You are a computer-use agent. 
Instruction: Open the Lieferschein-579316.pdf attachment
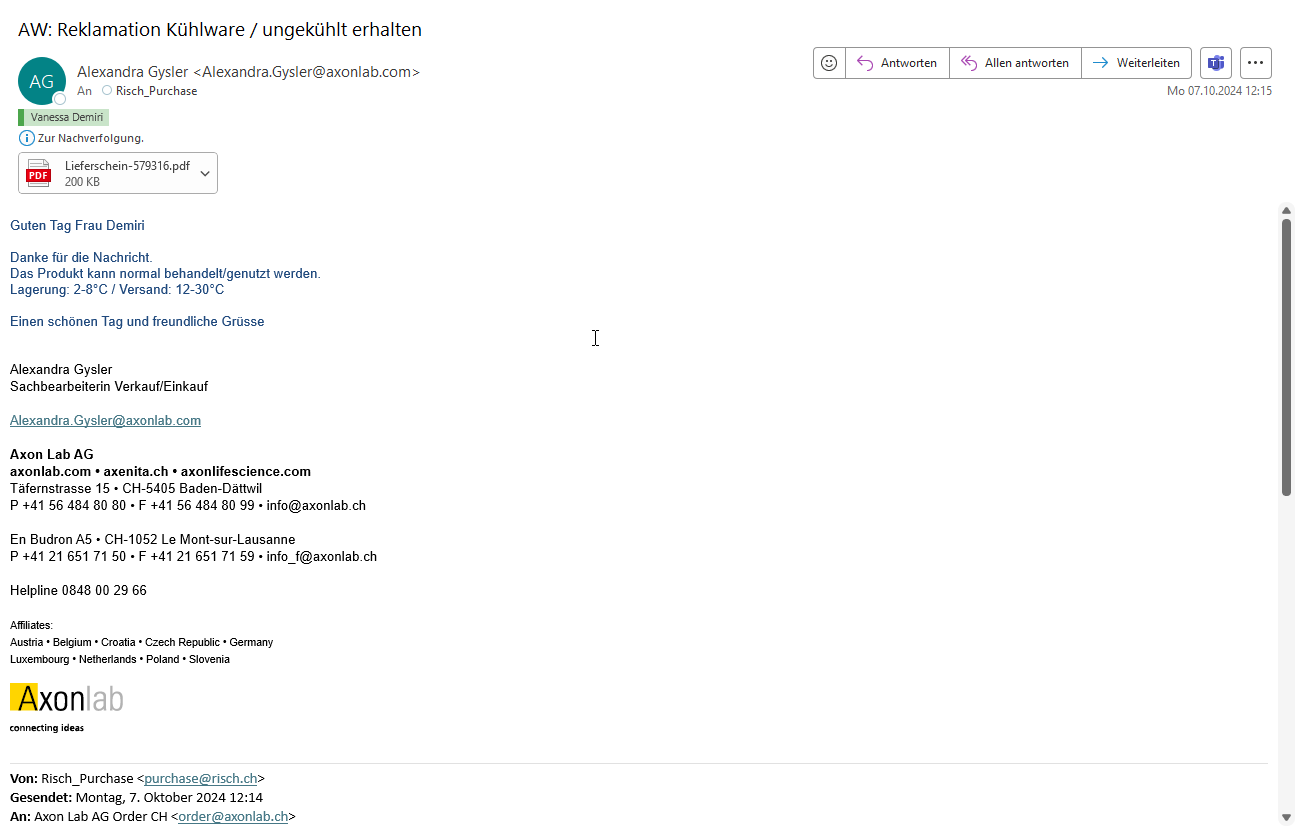(118, 173)
